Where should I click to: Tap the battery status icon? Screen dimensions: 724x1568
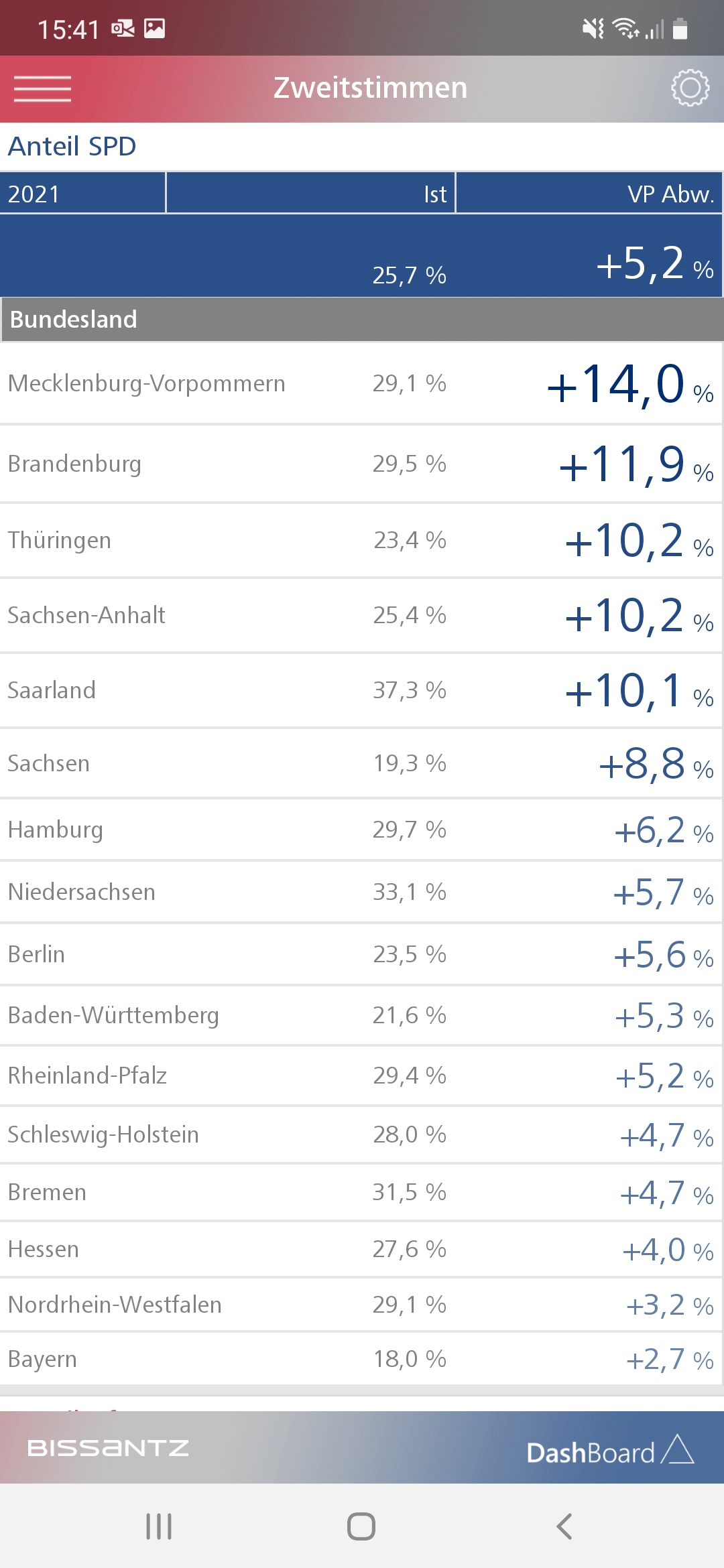coord(680,29)
